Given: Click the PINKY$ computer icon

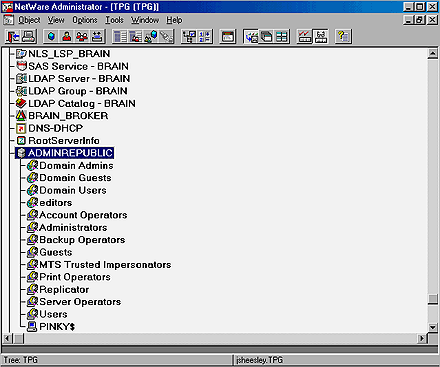Looking at the screenshot, I should (x=32, y=326).
